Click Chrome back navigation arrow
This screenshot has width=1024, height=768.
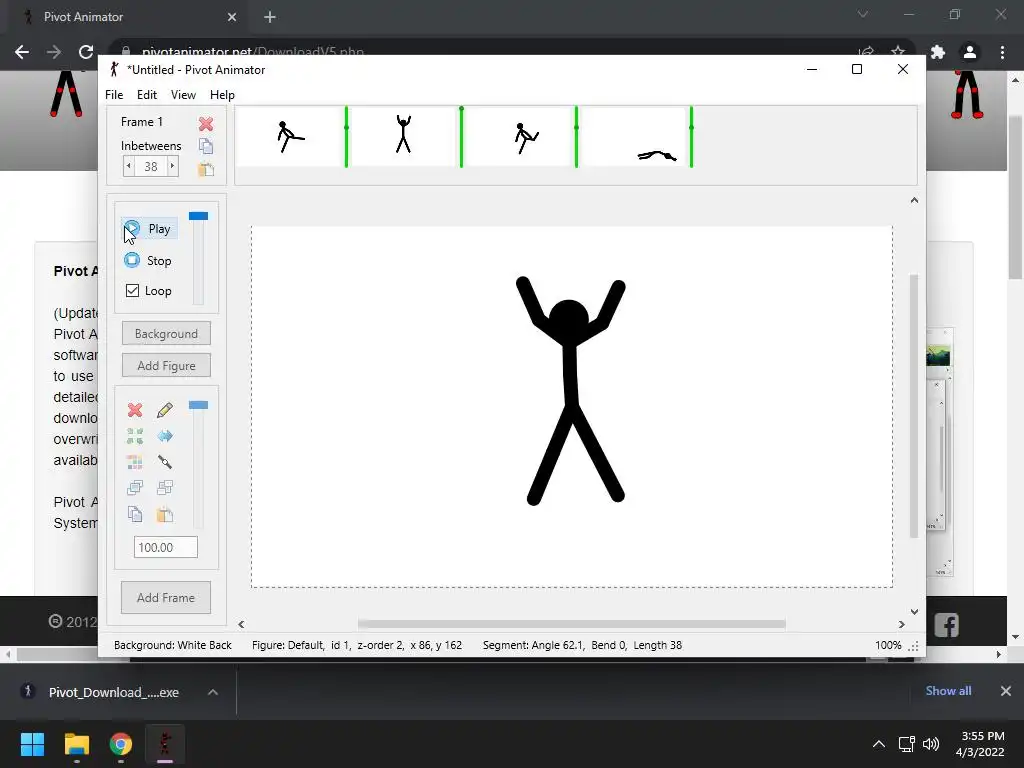[22, 52]
